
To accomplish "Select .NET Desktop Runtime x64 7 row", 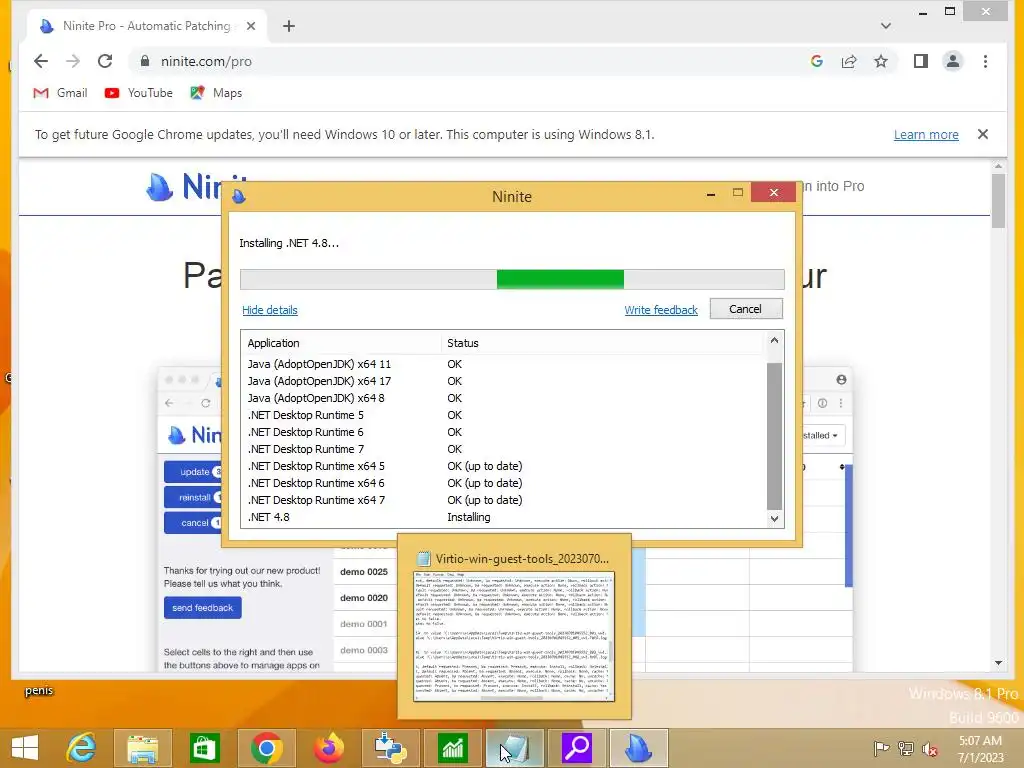I will (x=503, y=500).
